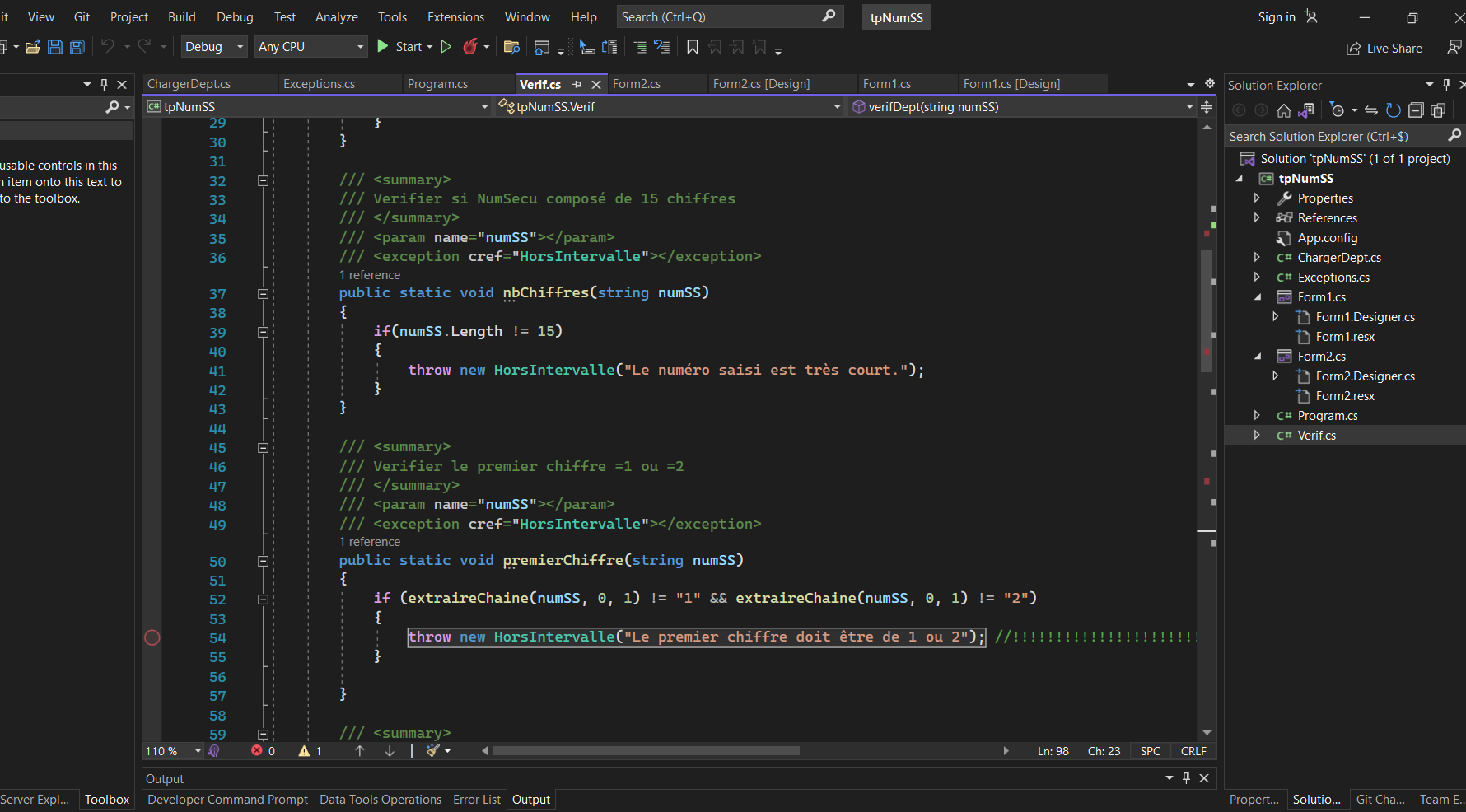1466x812 pixels.
Task: Click the Search Solution Explorer field
Action: click(1334, 136)
